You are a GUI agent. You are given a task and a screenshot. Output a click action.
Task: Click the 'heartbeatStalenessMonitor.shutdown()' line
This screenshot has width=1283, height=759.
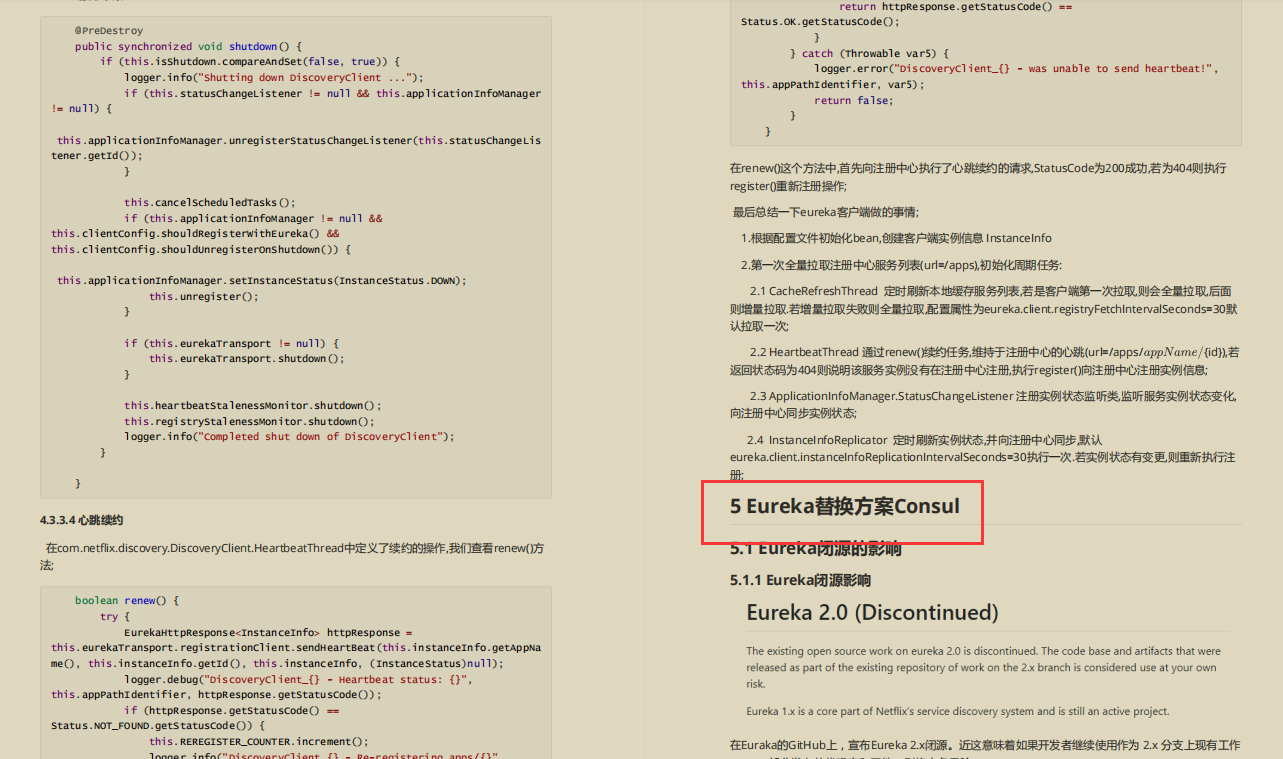pyautogui.click(x=253, y=405)
